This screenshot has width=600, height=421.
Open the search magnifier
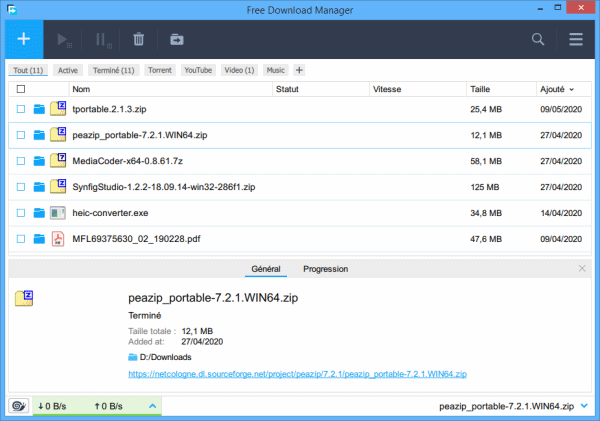pyautogui.click(x=538, y=39)
